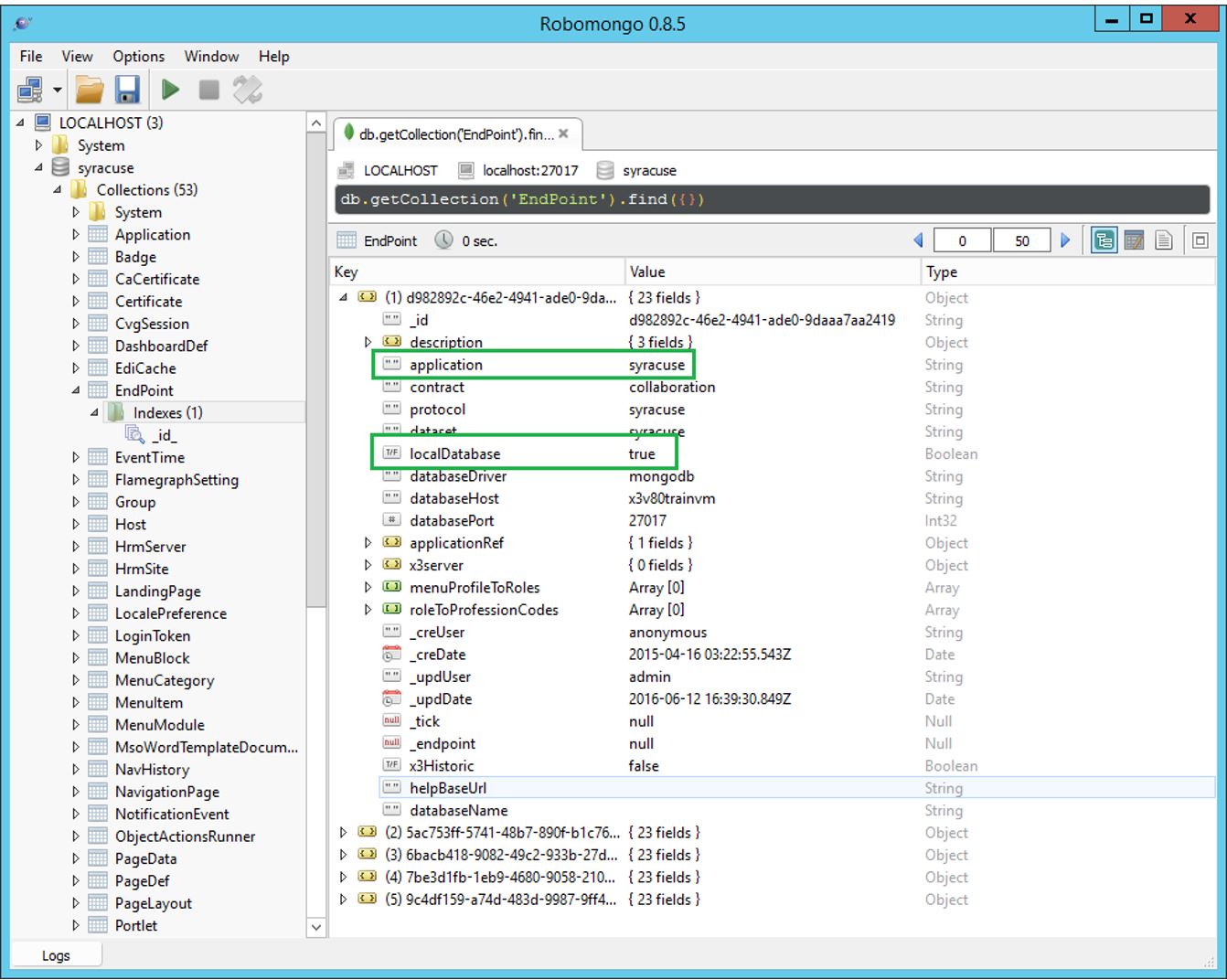Select the LoginToken collection
1227x980 pixels.
pos(153,635)
